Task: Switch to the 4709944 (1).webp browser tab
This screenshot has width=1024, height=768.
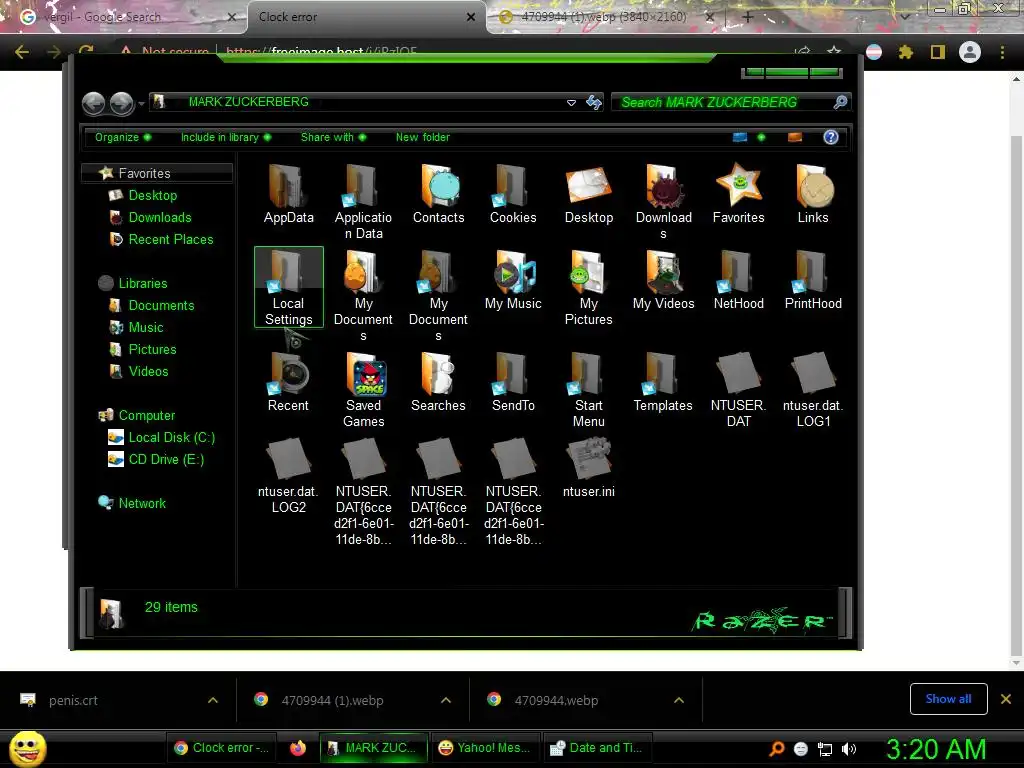Action: tap(603, 17)
